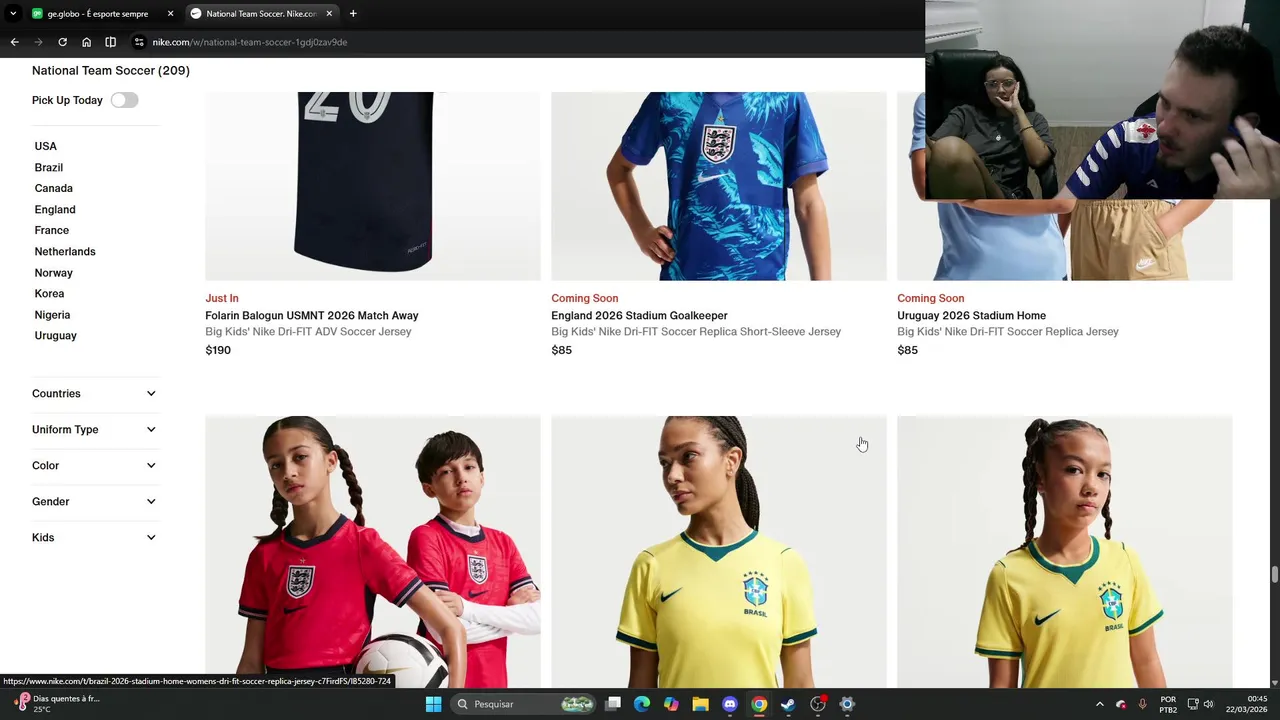Filter by Canada in sidebar

coord(54,188)
